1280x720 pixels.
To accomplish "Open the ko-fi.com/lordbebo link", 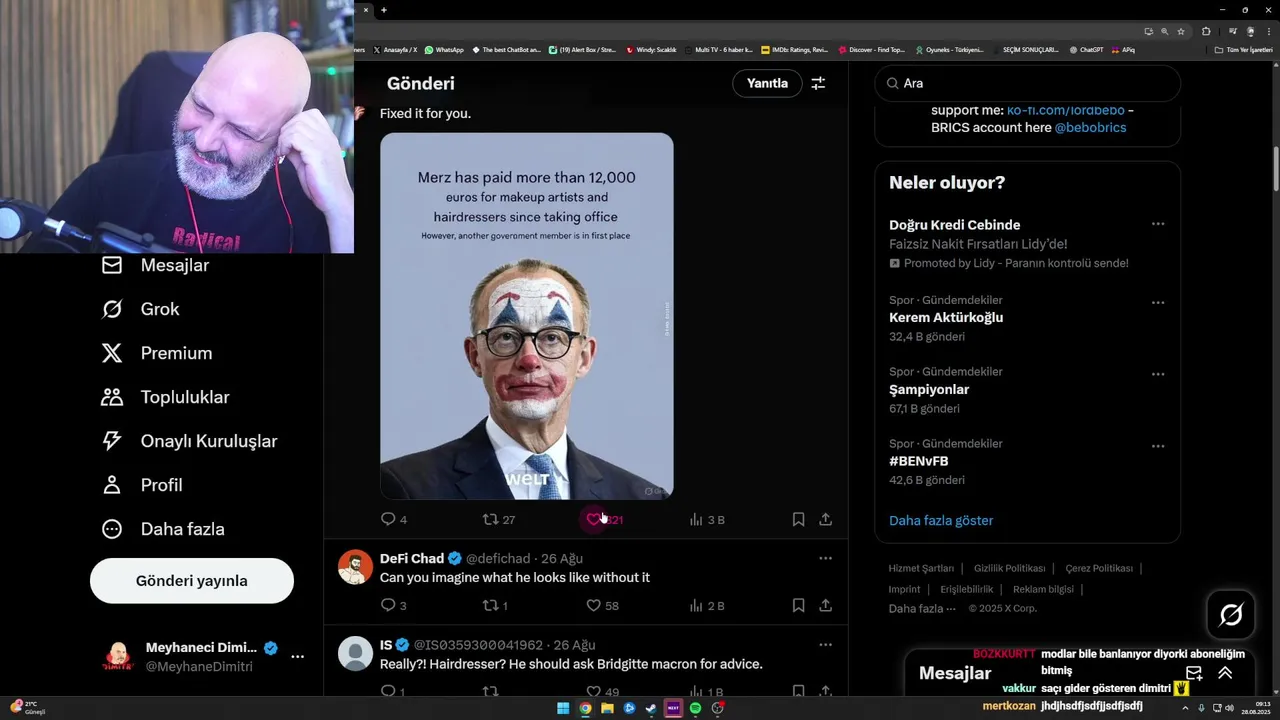I will [1065, 110].
